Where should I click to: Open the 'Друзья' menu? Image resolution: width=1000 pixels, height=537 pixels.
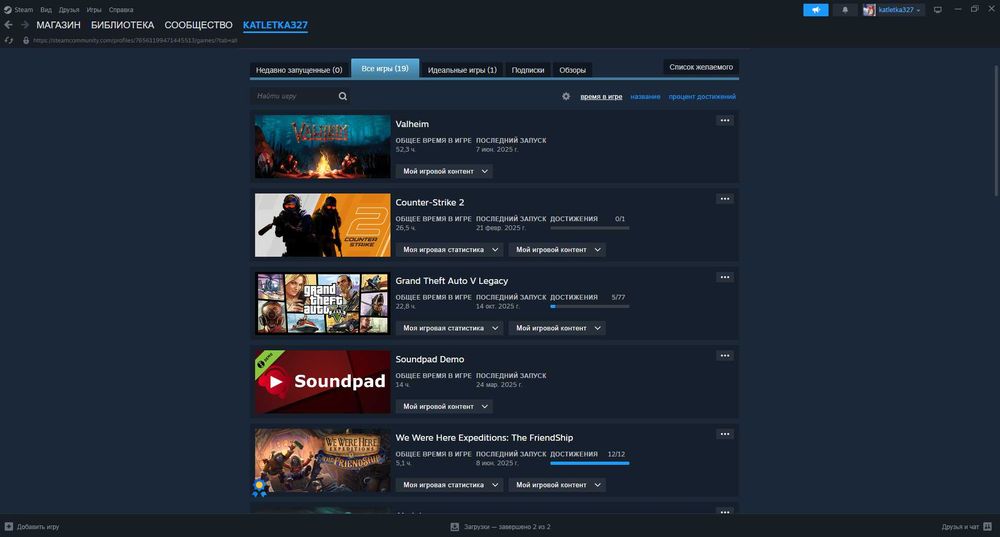[69, 10]
